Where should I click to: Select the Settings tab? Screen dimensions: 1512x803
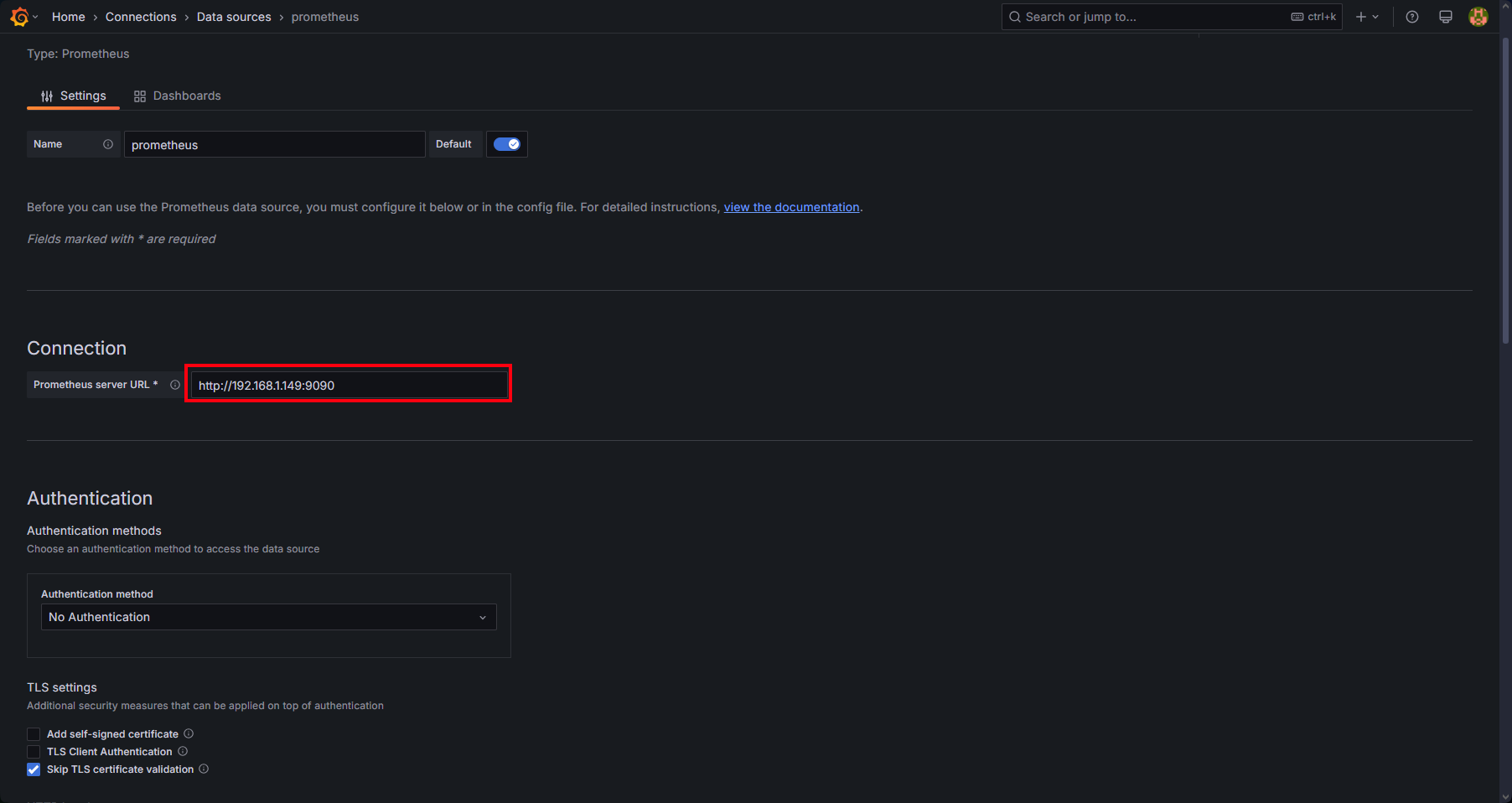74,96
